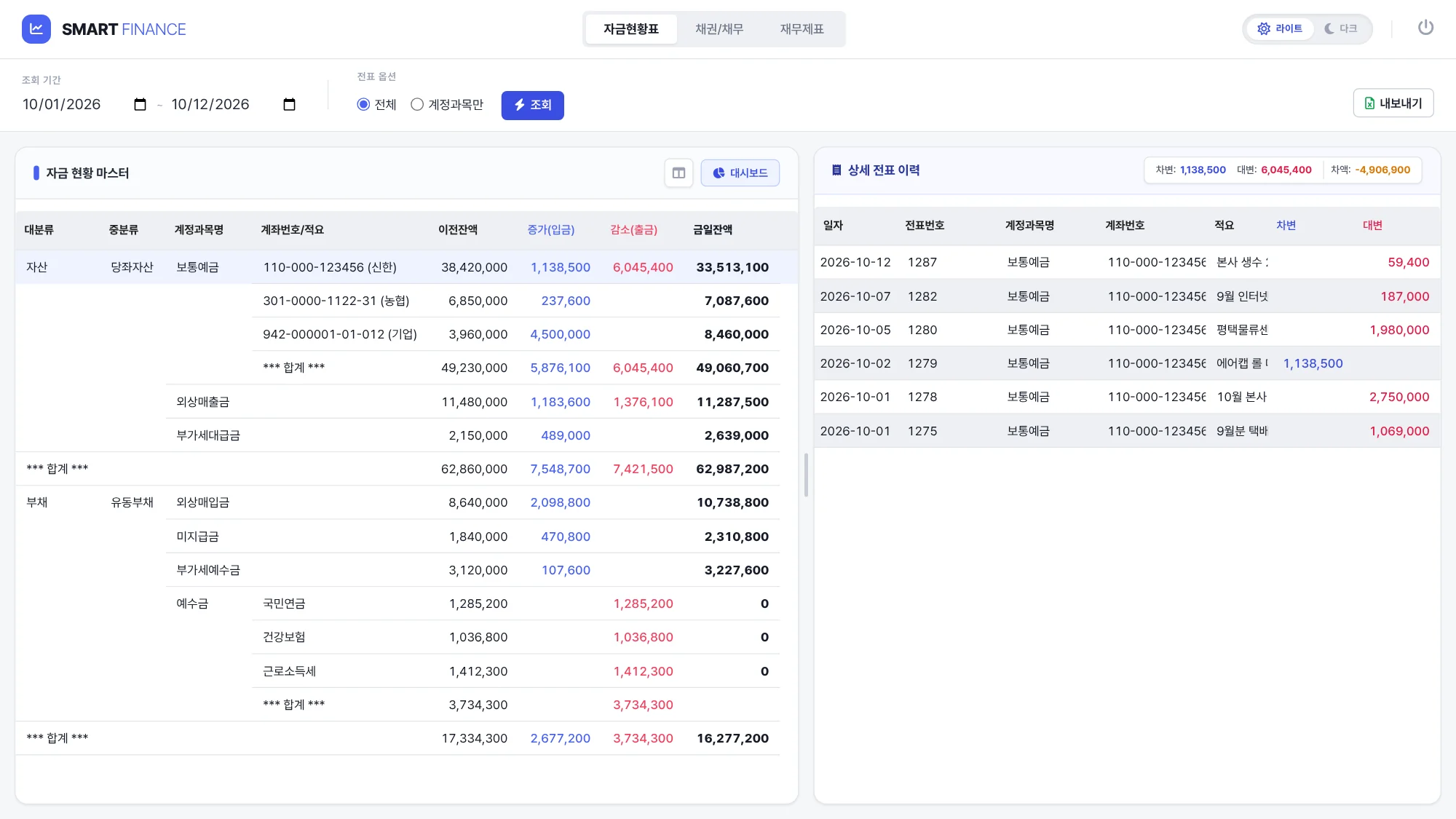Screen dimensions: 1456x819
Task: Open the end date calendar picker icon
Action: coord(289,104)
